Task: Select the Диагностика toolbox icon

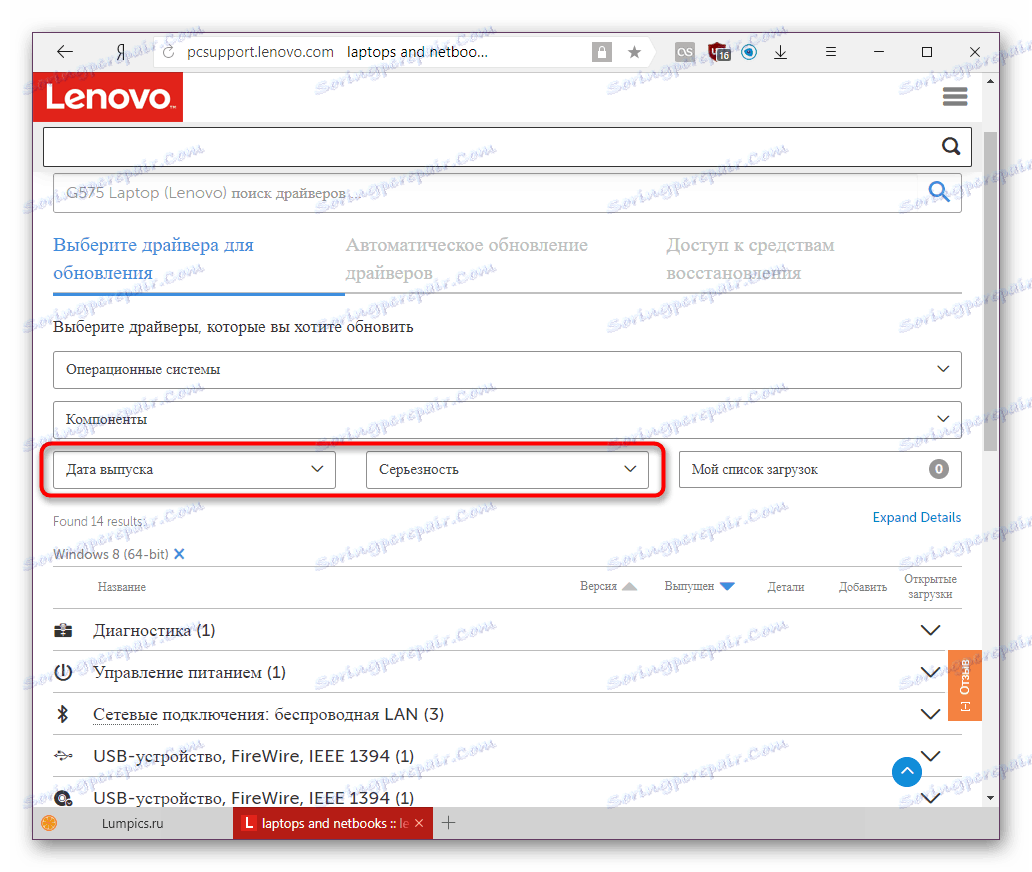Action: 63,630
